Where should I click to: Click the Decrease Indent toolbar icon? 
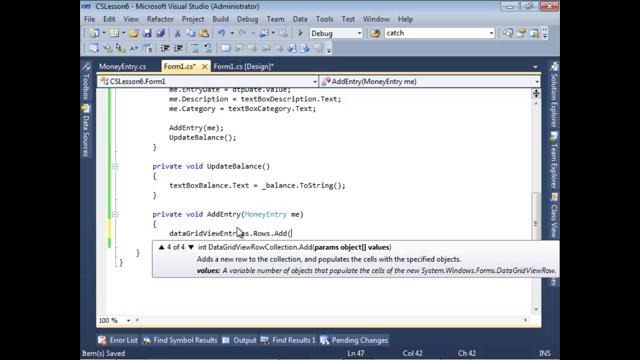point(165,49)
